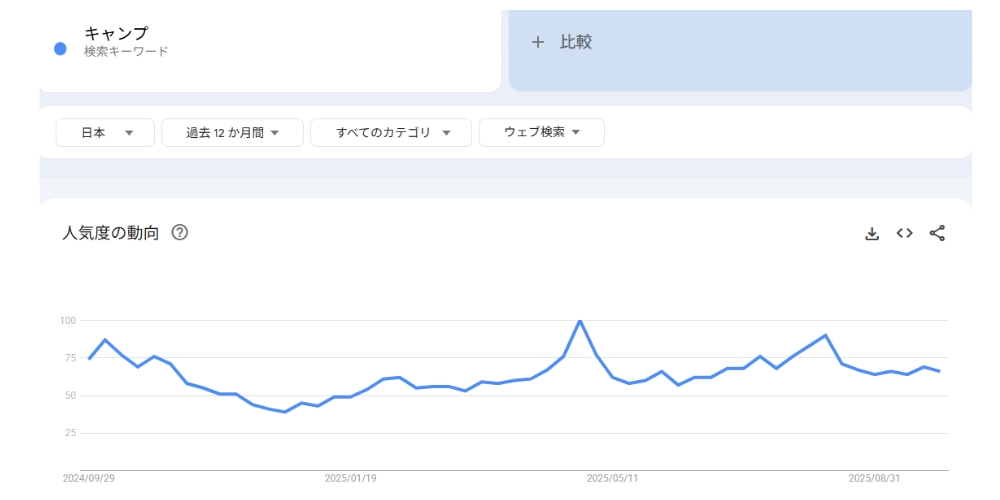Click the chart's highest peak at 100
The image size is (1000, 500).
[x=580, y=321]
